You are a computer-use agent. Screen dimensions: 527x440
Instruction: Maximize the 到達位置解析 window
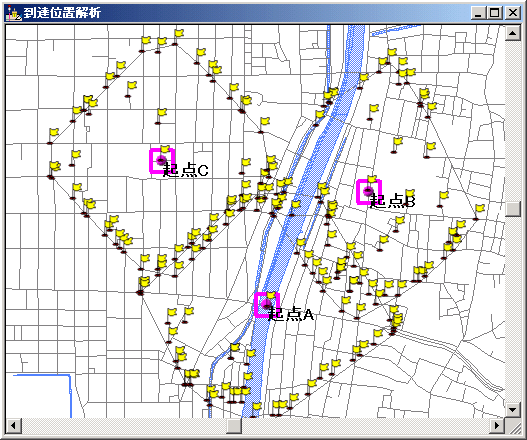[494, 13]
